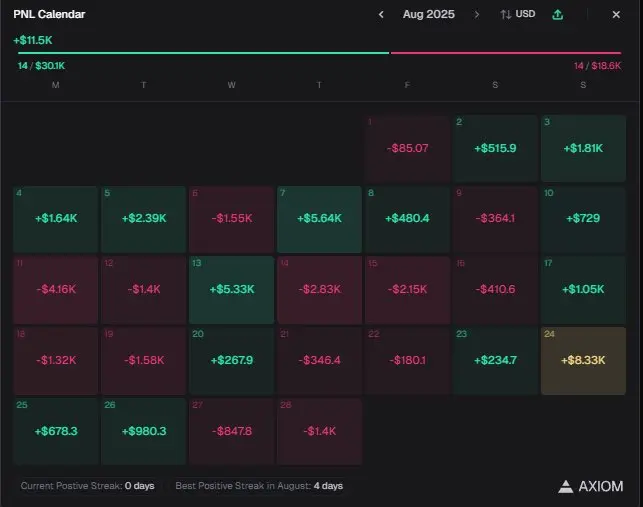Select day 8 cell showing +$480.4
643x507 pixels.
pos(407,219)
